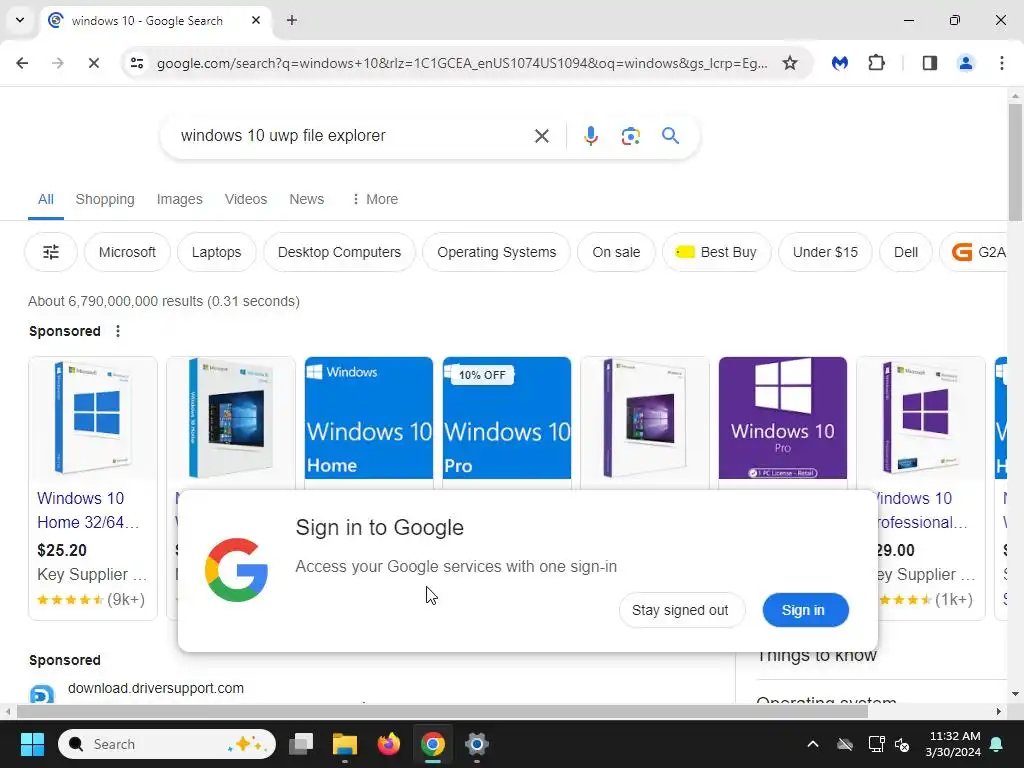Open the tab search dropdown arrow
This screenshot has width=1024, height=768.
click(20, 20)
